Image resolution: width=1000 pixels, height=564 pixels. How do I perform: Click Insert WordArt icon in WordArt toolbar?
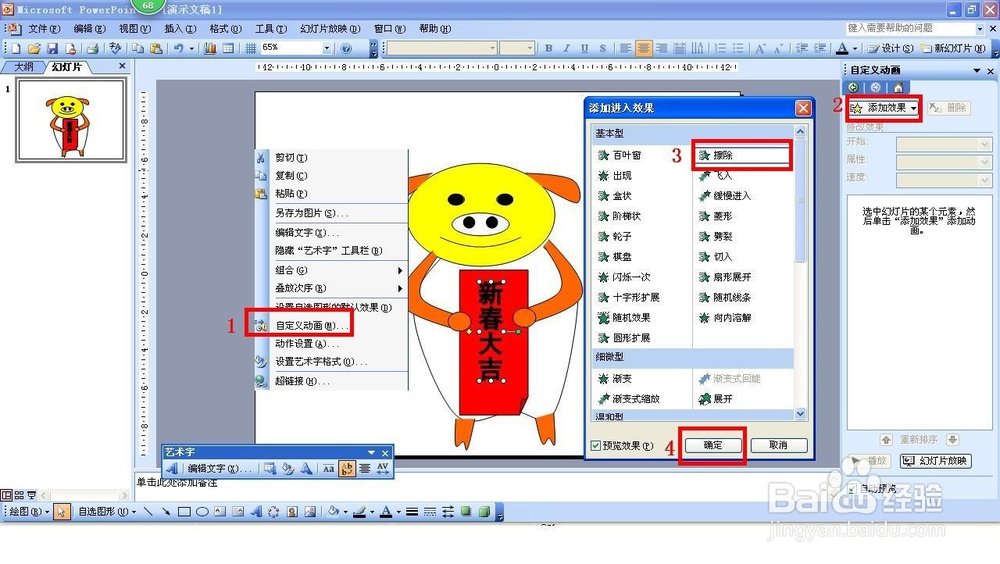(172, 469)
